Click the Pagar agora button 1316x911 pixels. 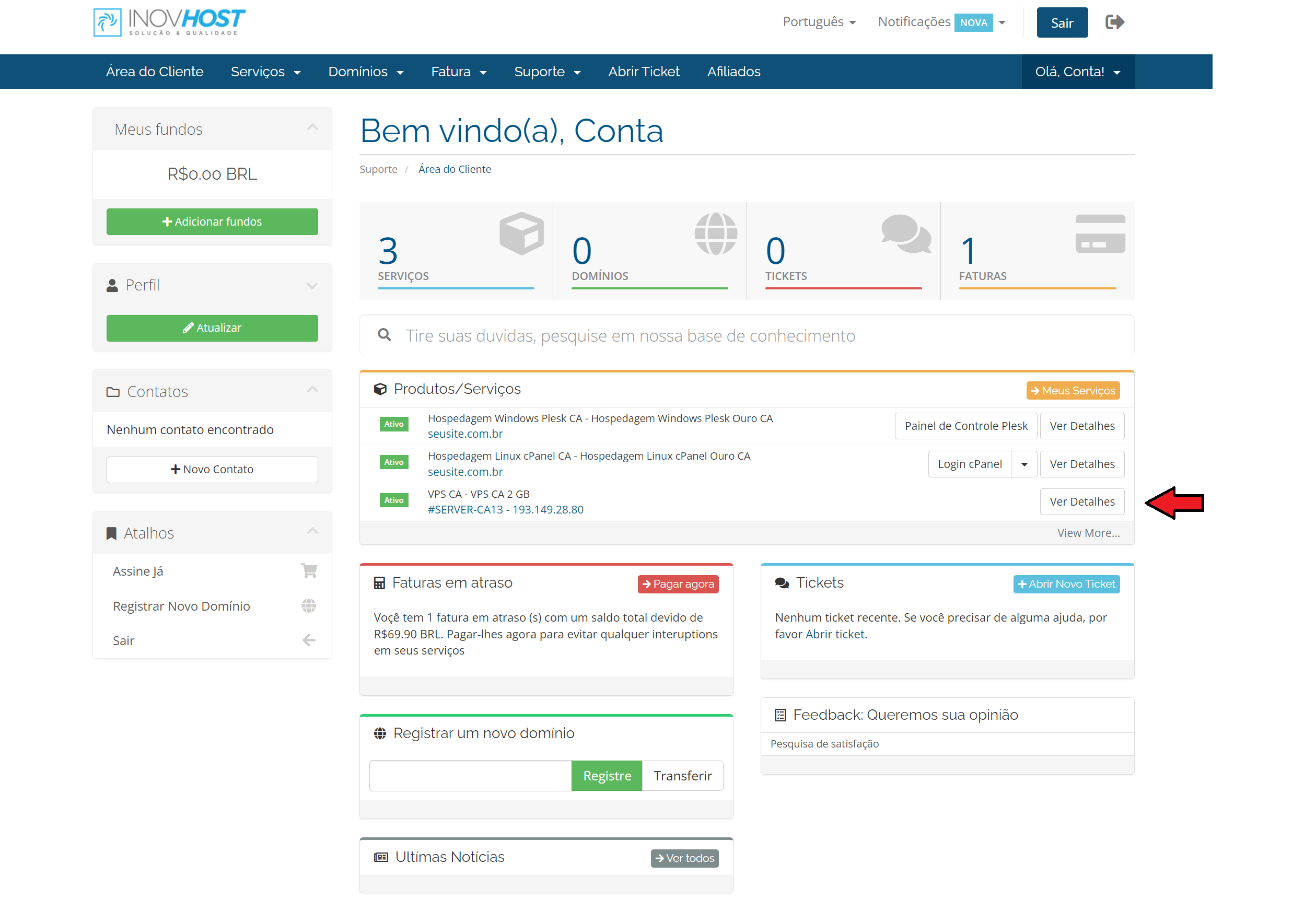pyautogui.click(x=678, y=584)
